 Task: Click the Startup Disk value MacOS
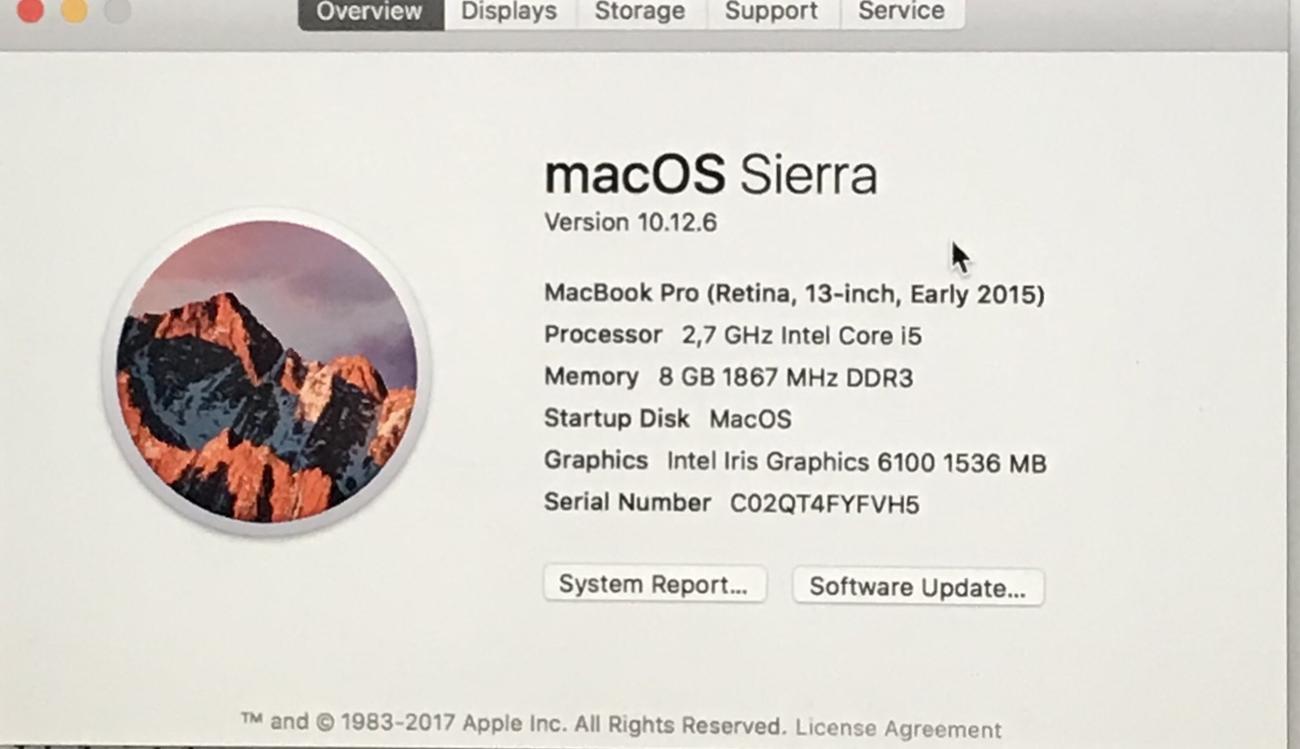pyautogui.click(x=750, y=419)
